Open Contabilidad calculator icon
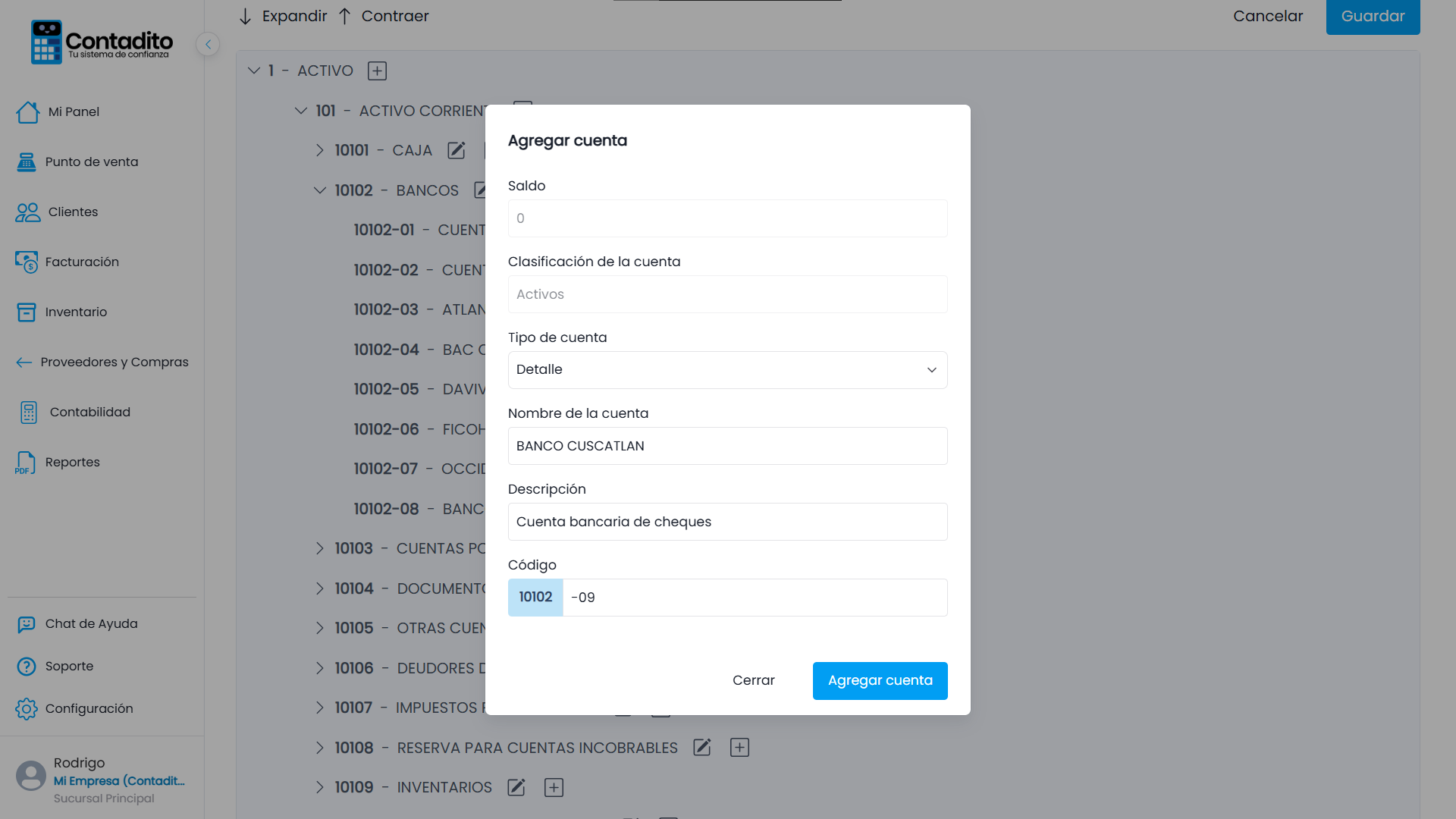 (29, 412)
